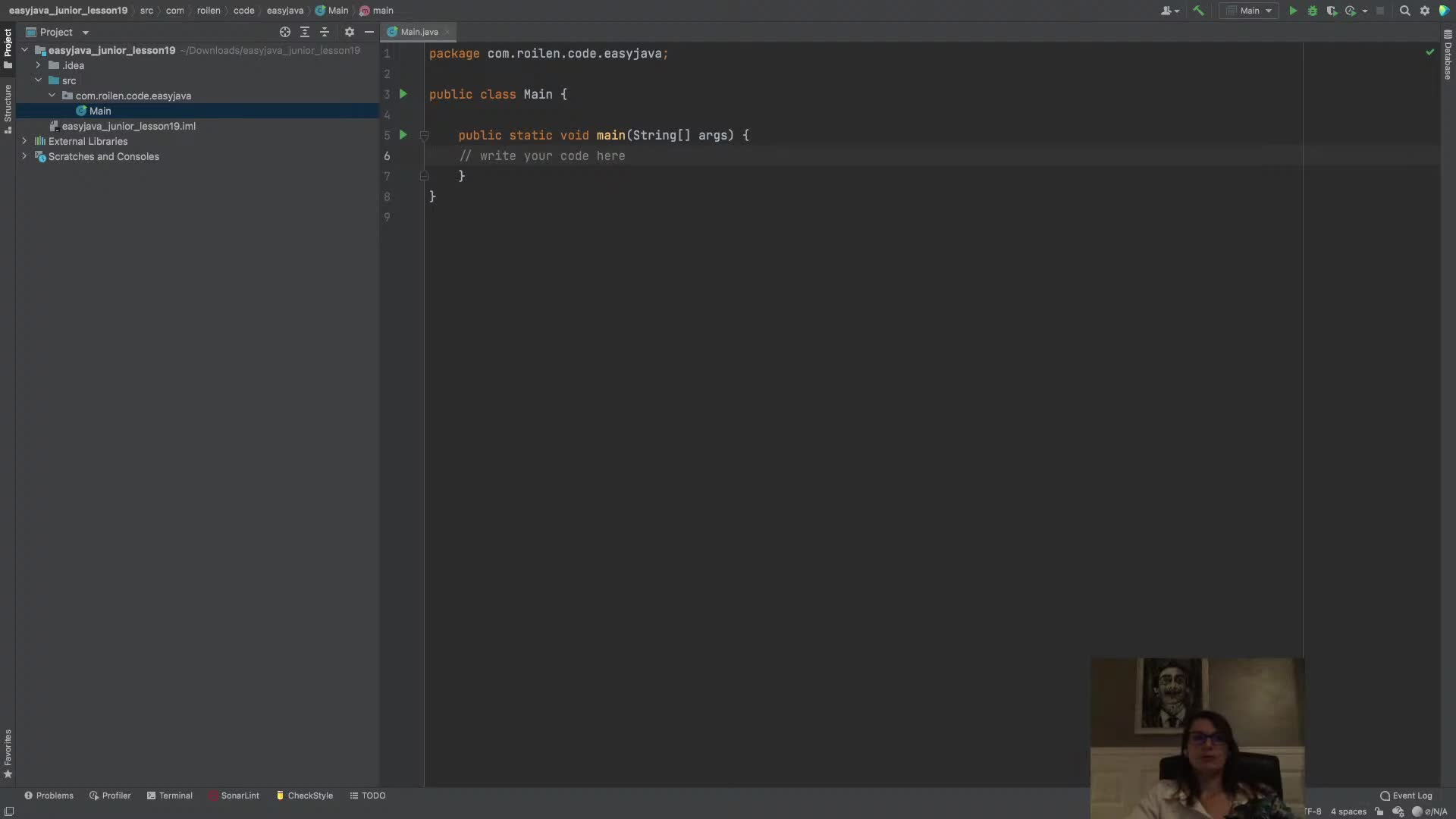Image resolution: width=1456 pixels, height=819 pixels.
Task: Collapse easyjava_junior_lesson19 root node
Action: (x=25, y=50)
